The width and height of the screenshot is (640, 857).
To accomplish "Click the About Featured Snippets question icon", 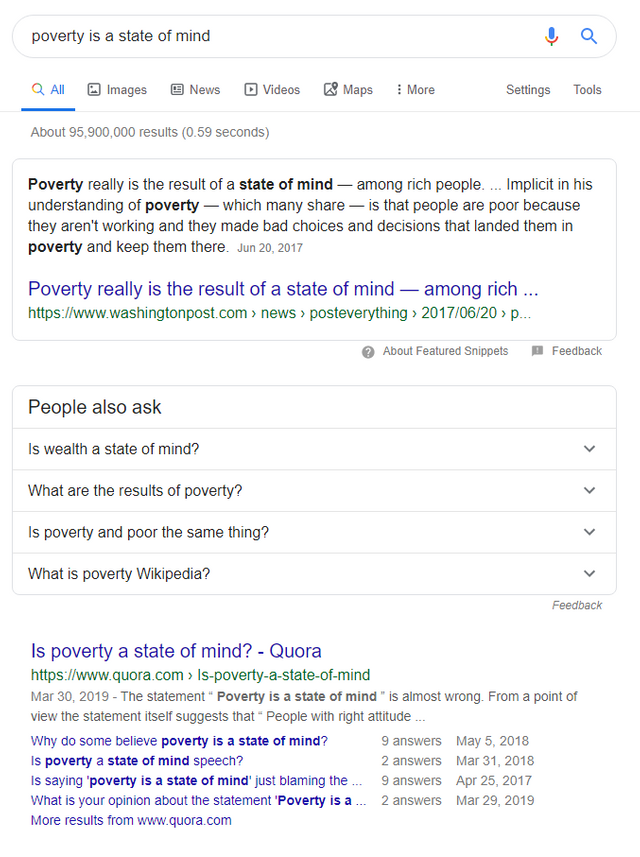I will point(368,351).
